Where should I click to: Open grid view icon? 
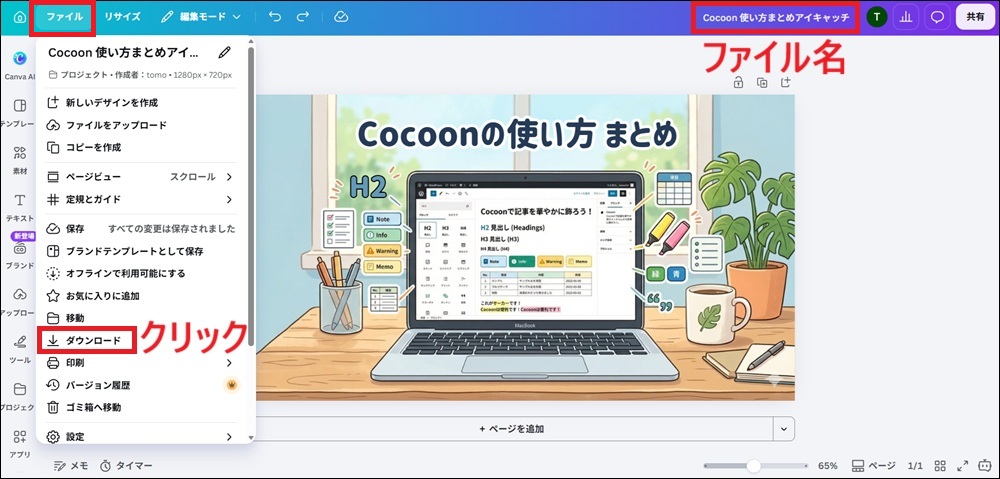(940, 466)
